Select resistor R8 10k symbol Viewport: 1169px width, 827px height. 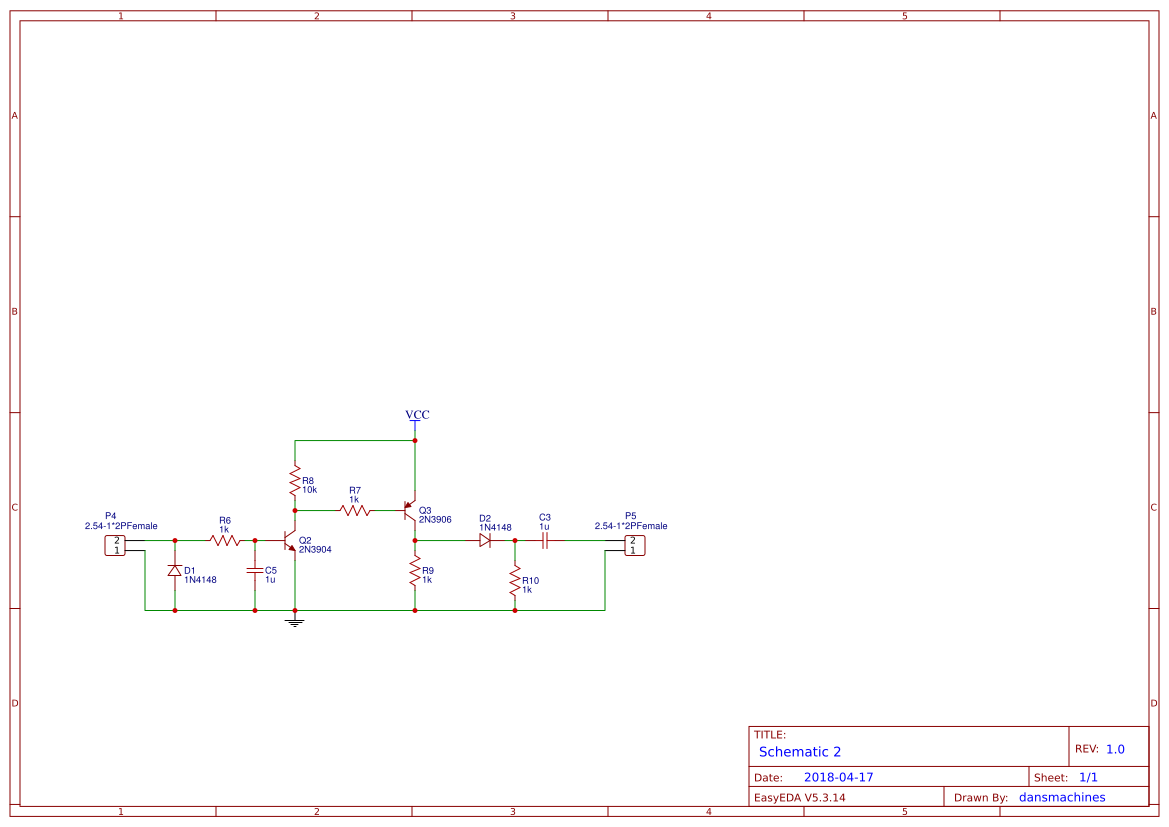pyautogui.click(x=295, y=480)
